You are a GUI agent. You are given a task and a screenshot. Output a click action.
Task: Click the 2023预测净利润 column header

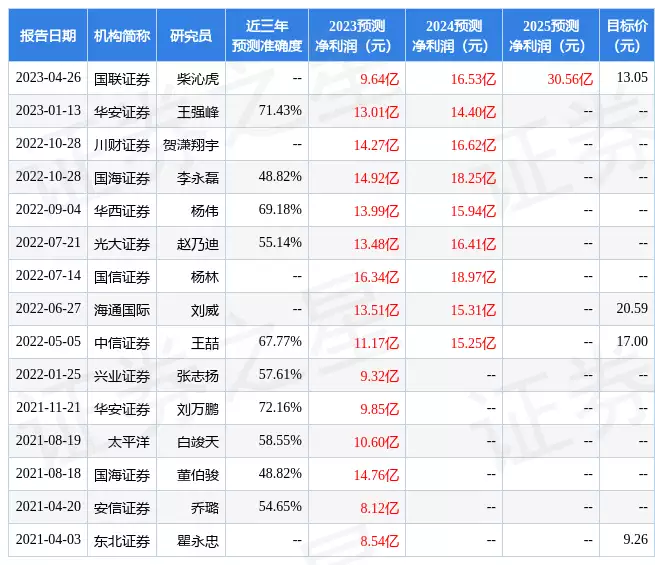(357, 35)
